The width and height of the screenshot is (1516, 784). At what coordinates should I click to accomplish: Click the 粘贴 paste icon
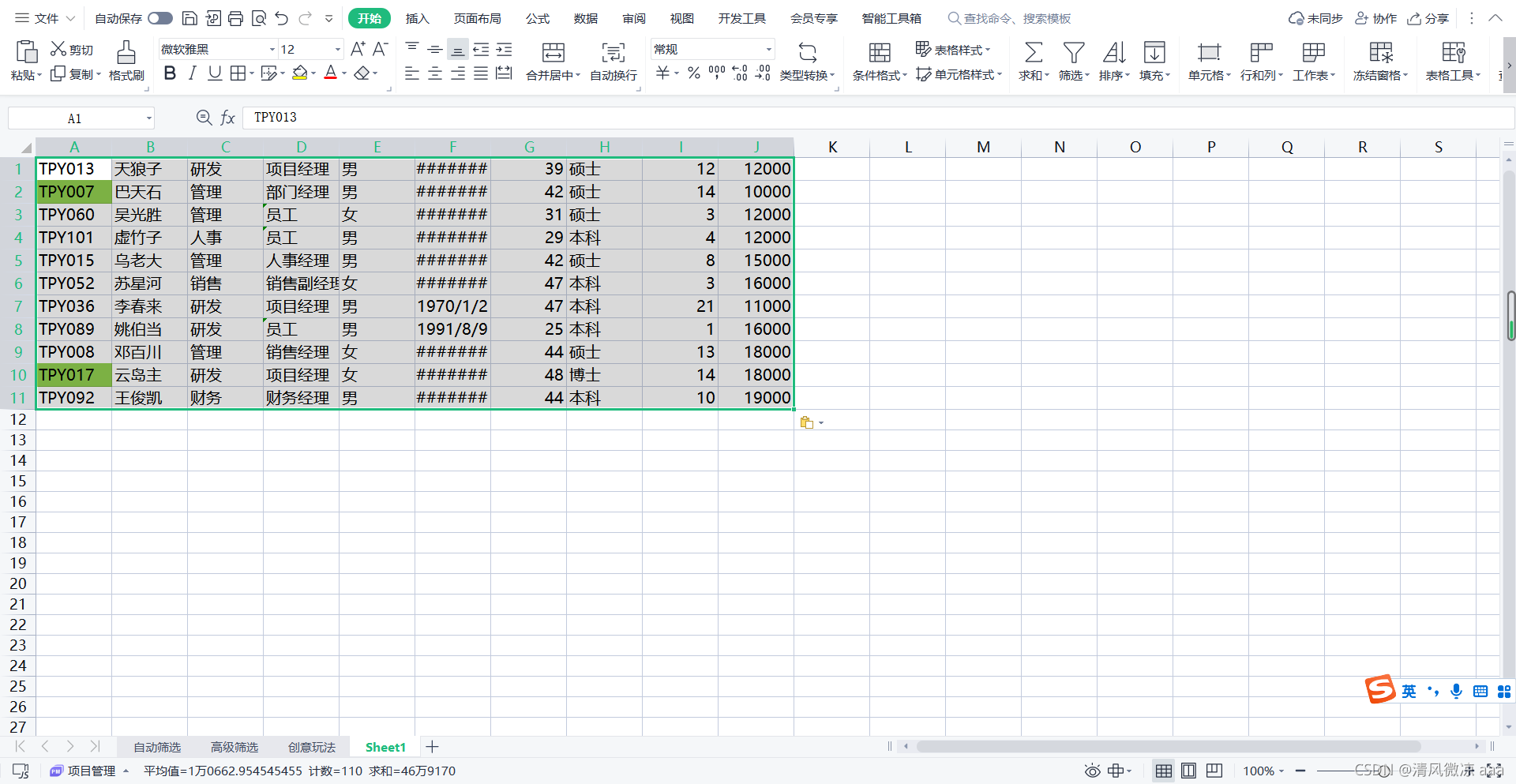pyautogui.click(x=27, y=52)
